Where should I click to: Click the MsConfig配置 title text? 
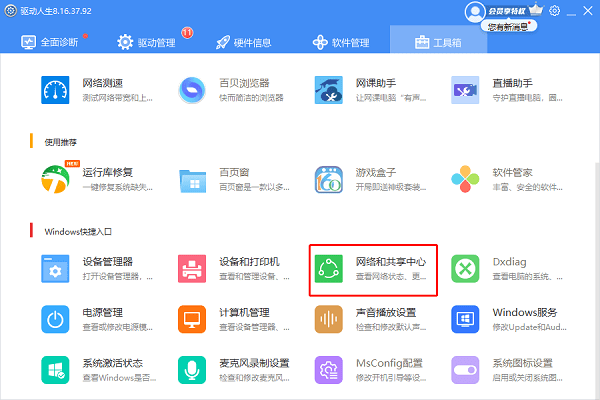click(389, 363)
